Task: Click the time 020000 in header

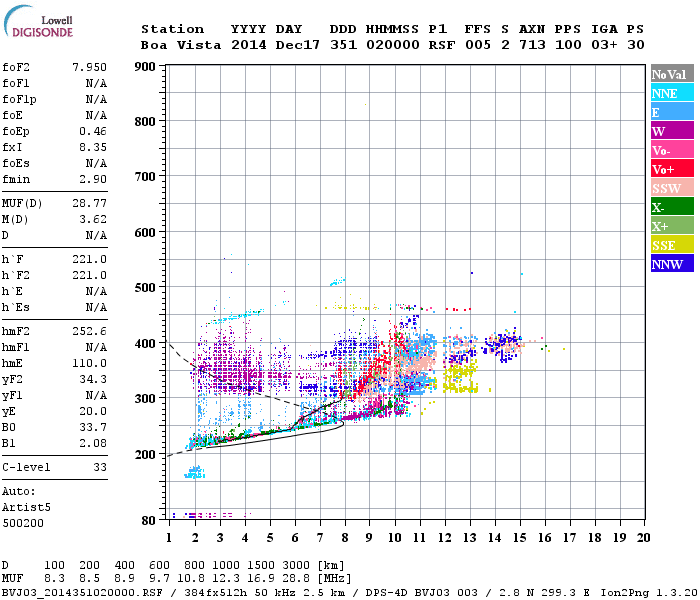Action: 392,45
